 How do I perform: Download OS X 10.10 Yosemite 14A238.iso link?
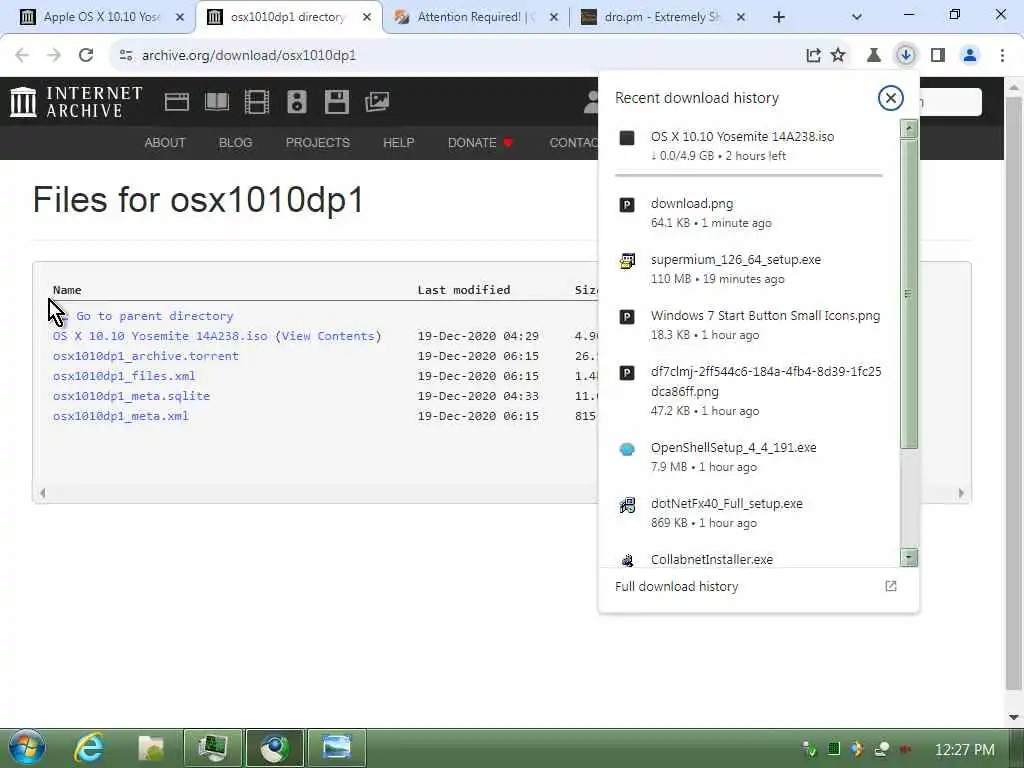point(160,336)
